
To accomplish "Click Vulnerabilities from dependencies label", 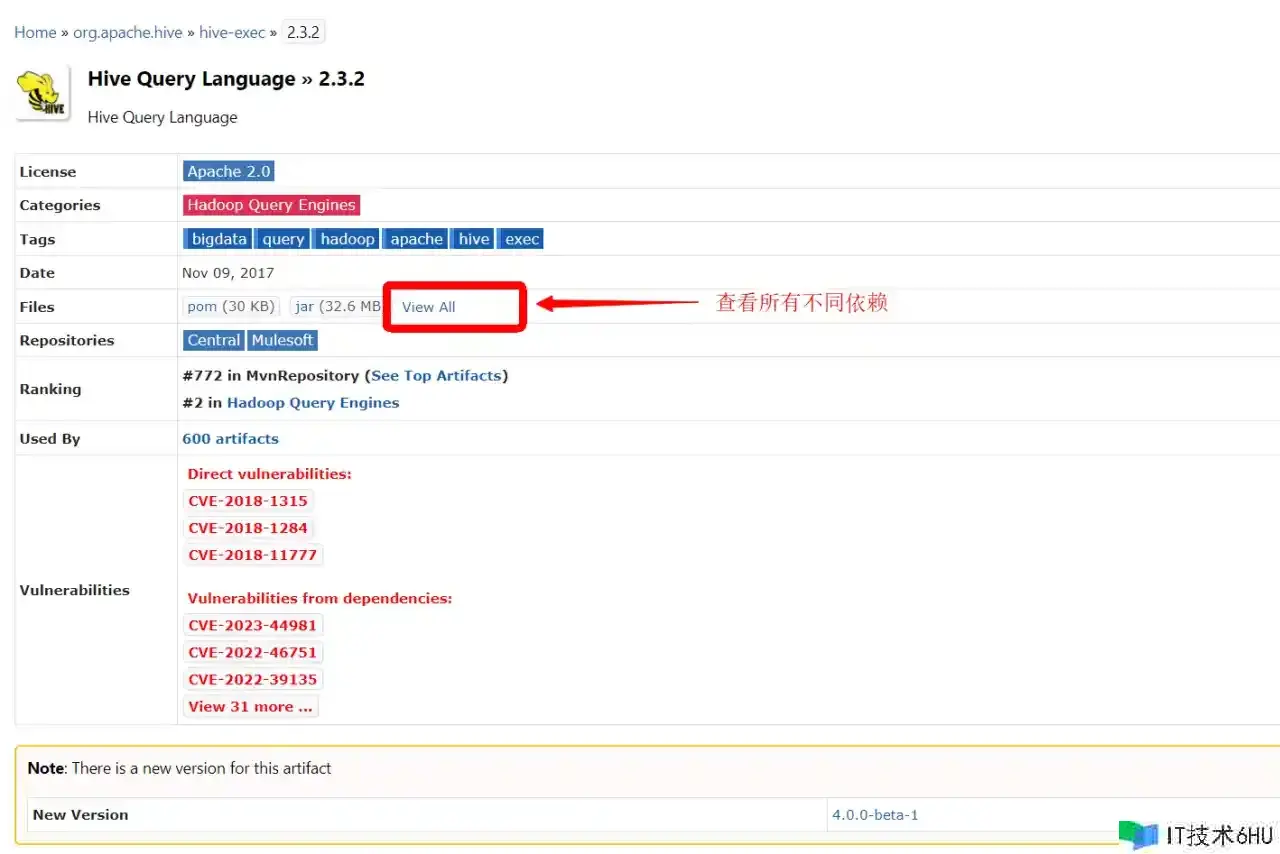I will 320,598.
